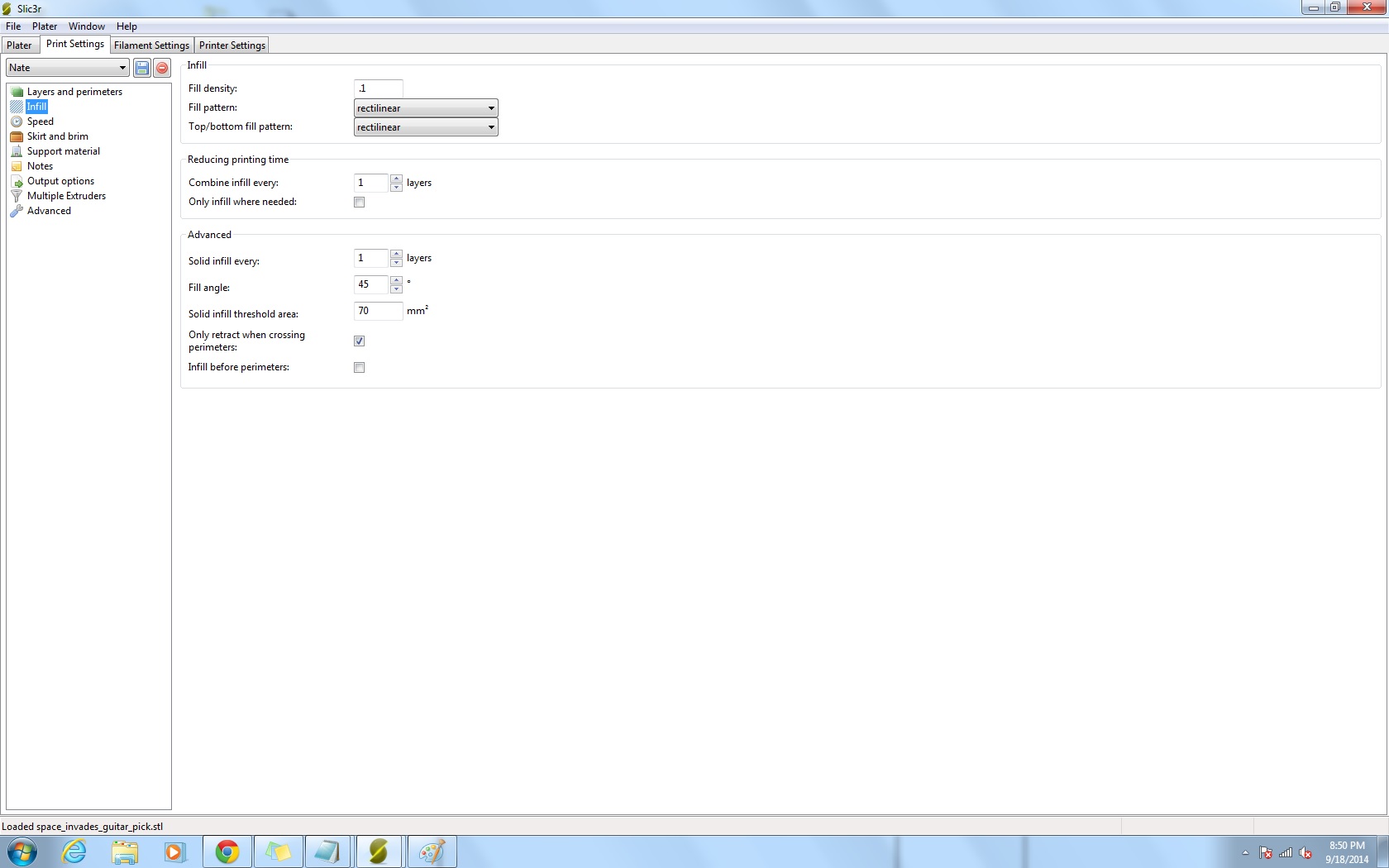This screenshot has height=868, width=1389.
Task: Select Output options settings
Action: pyautogui.click(x=61, y=181)
